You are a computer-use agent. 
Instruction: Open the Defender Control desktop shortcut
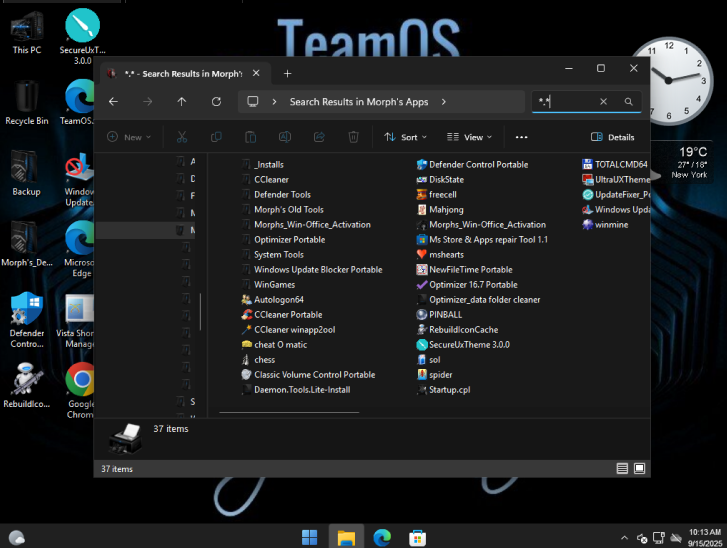coord(26,320)
